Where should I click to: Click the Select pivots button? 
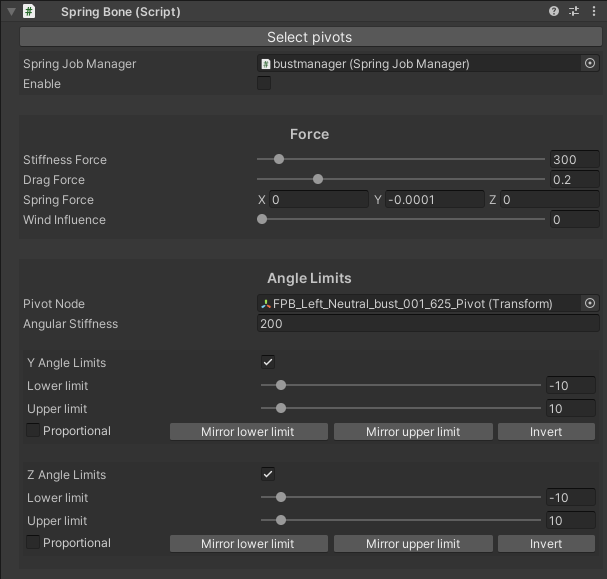[310, 37]
